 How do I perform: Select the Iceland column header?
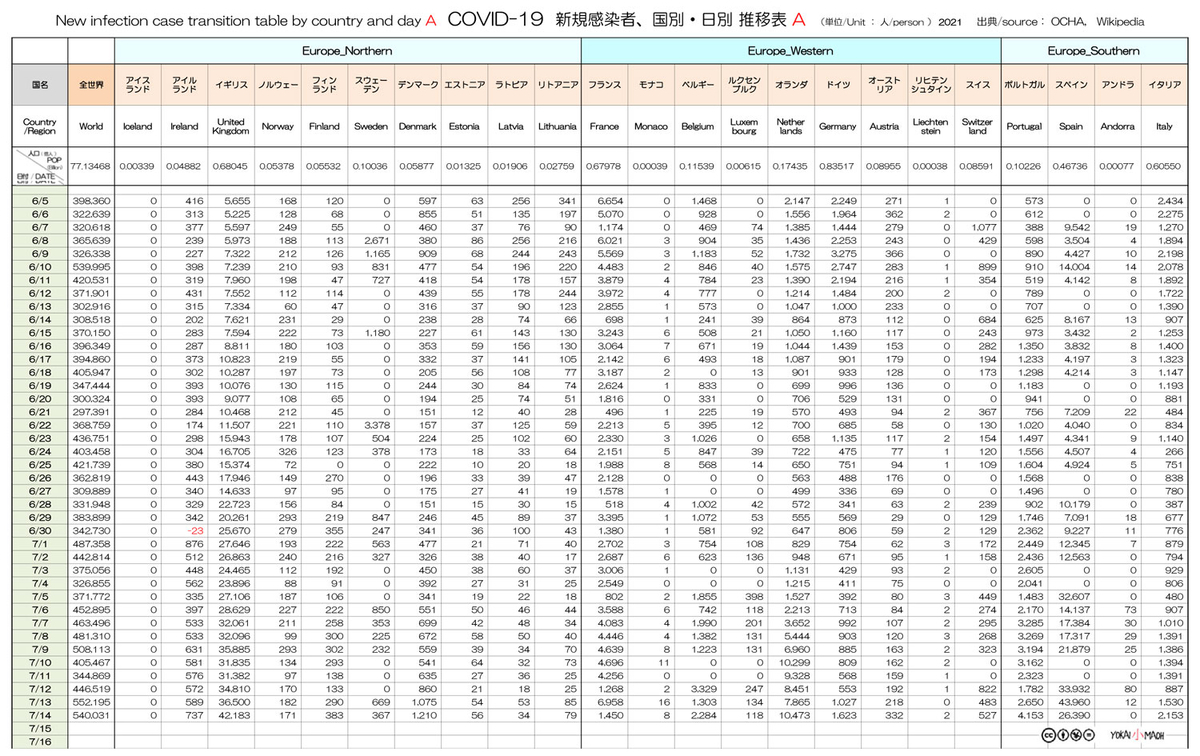click(x=137, y=127)
